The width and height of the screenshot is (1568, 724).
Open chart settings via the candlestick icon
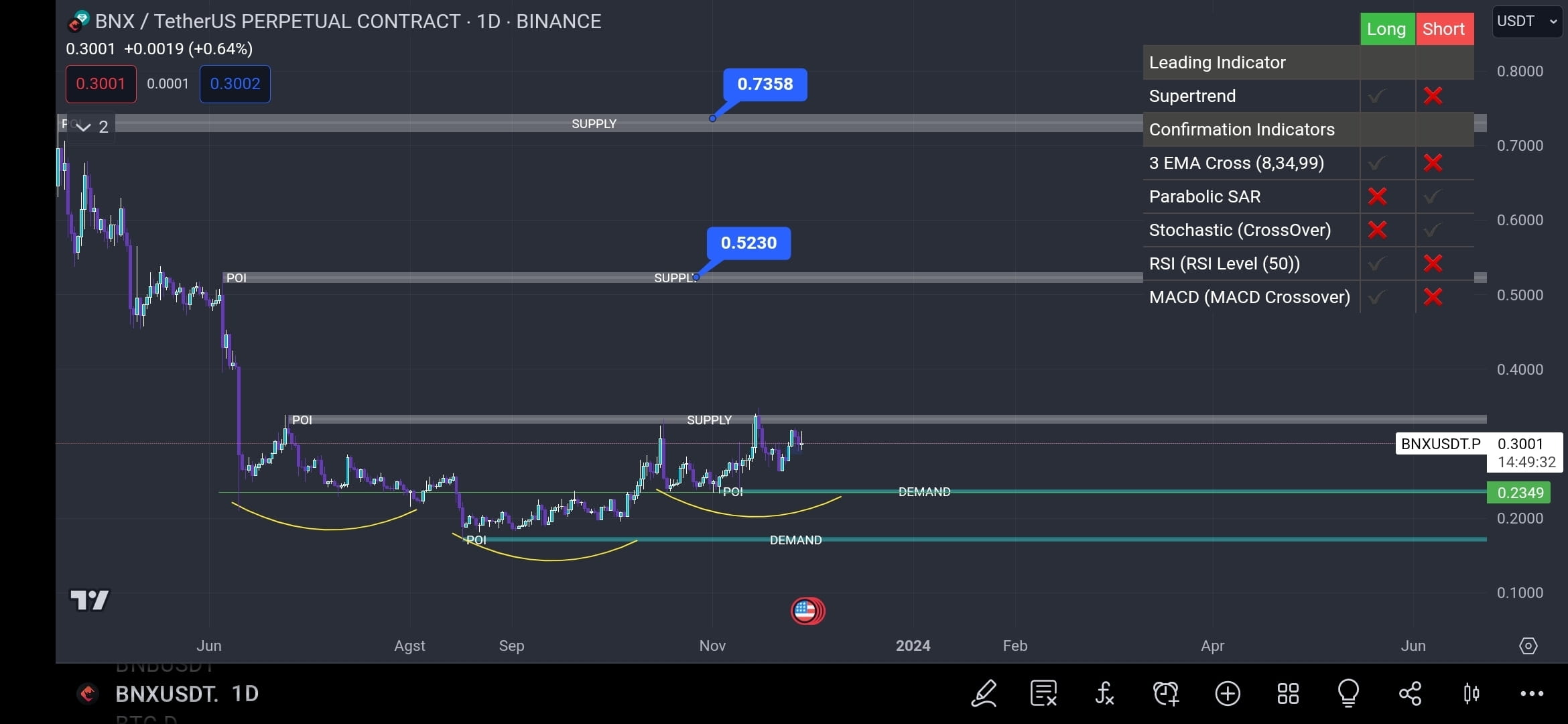point(1472,694)
